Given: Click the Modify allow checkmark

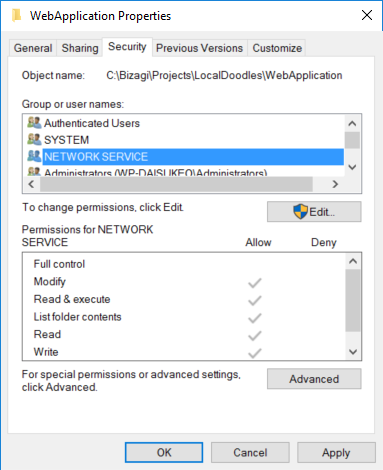Looking at the screenshot, I should (255, 283).
